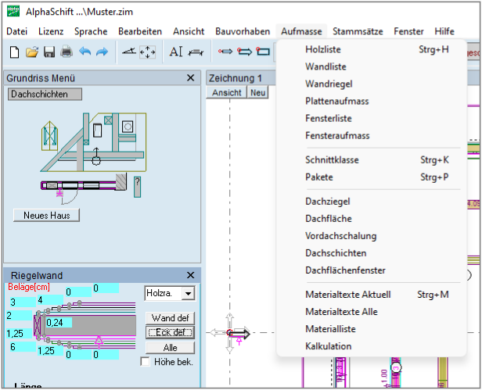482x390 pixels.
Task: Redo with the blue forward arrow
Action: 102,52
